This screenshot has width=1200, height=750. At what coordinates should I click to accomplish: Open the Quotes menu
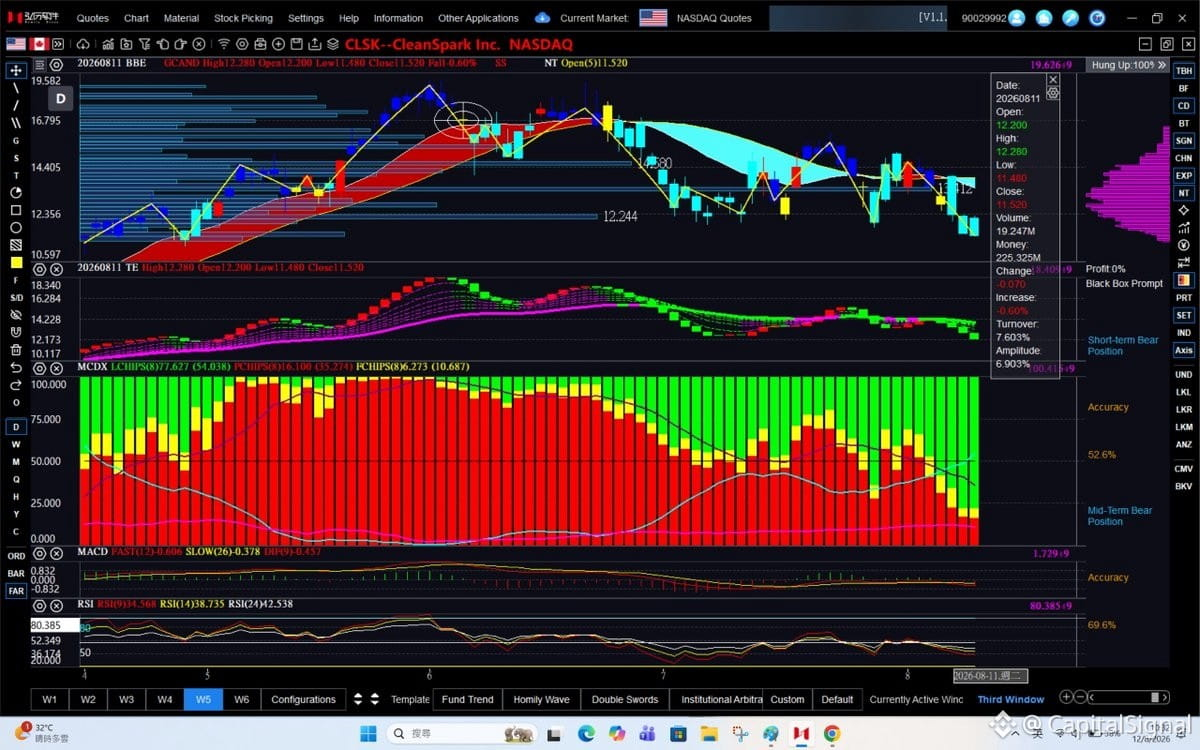tap(93, 18)
